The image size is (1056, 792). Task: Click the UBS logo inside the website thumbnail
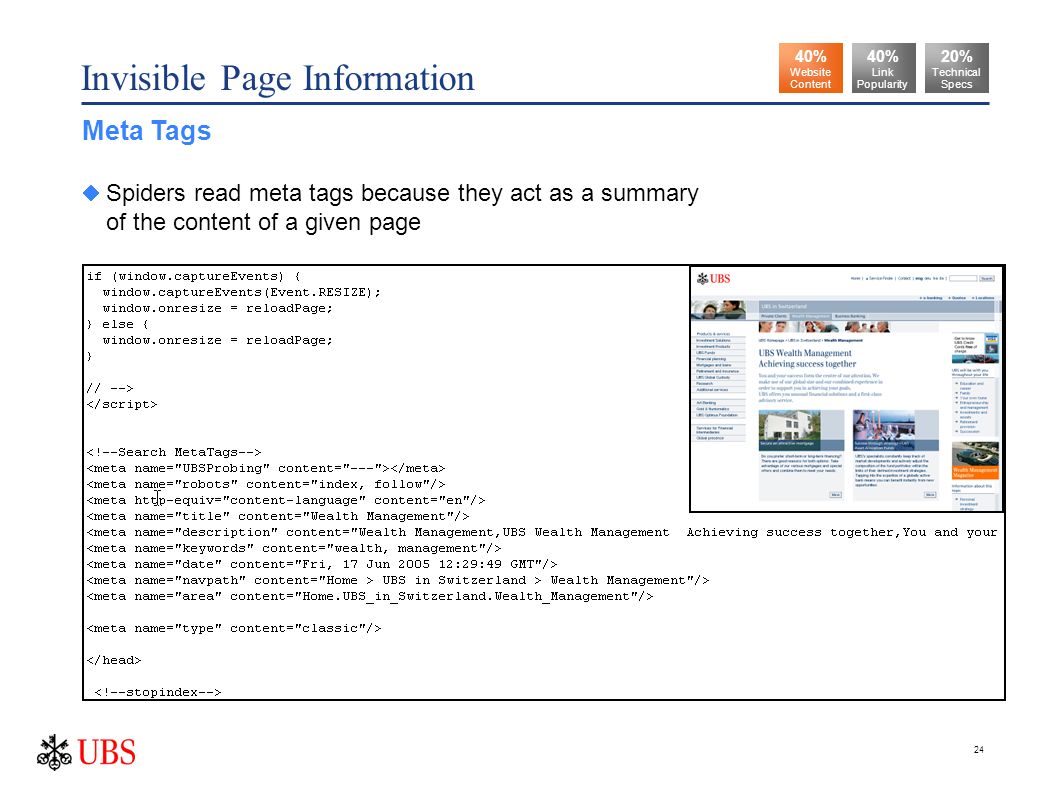coord(713,279)
